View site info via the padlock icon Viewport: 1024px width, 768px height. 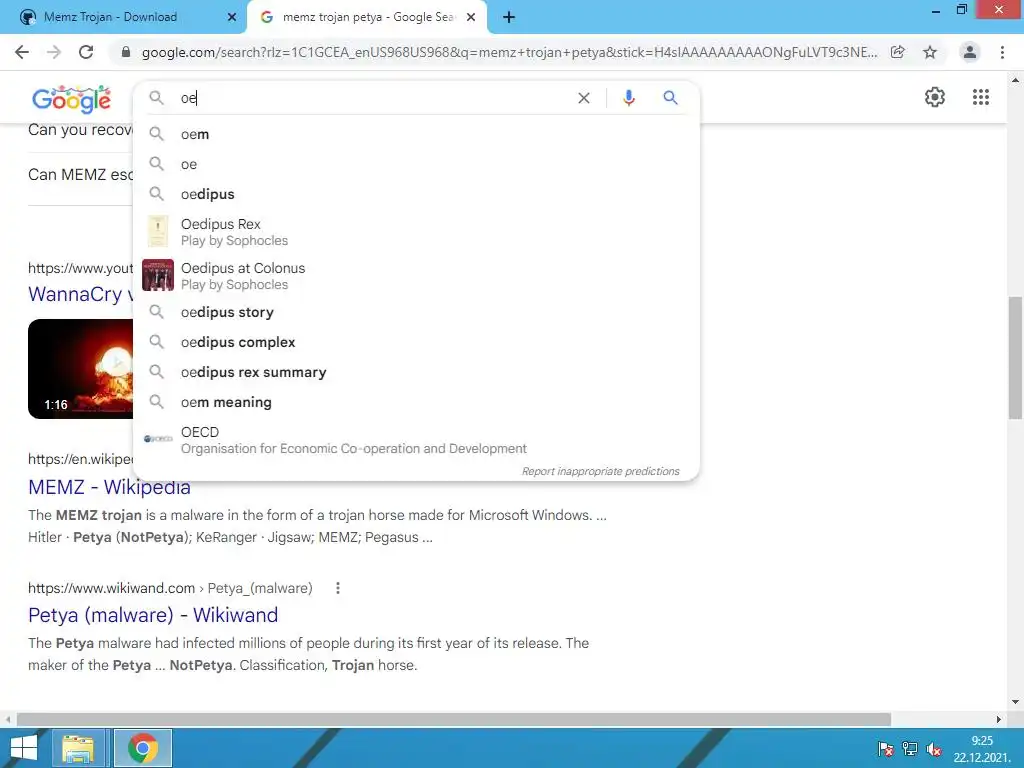click(126, 52)
